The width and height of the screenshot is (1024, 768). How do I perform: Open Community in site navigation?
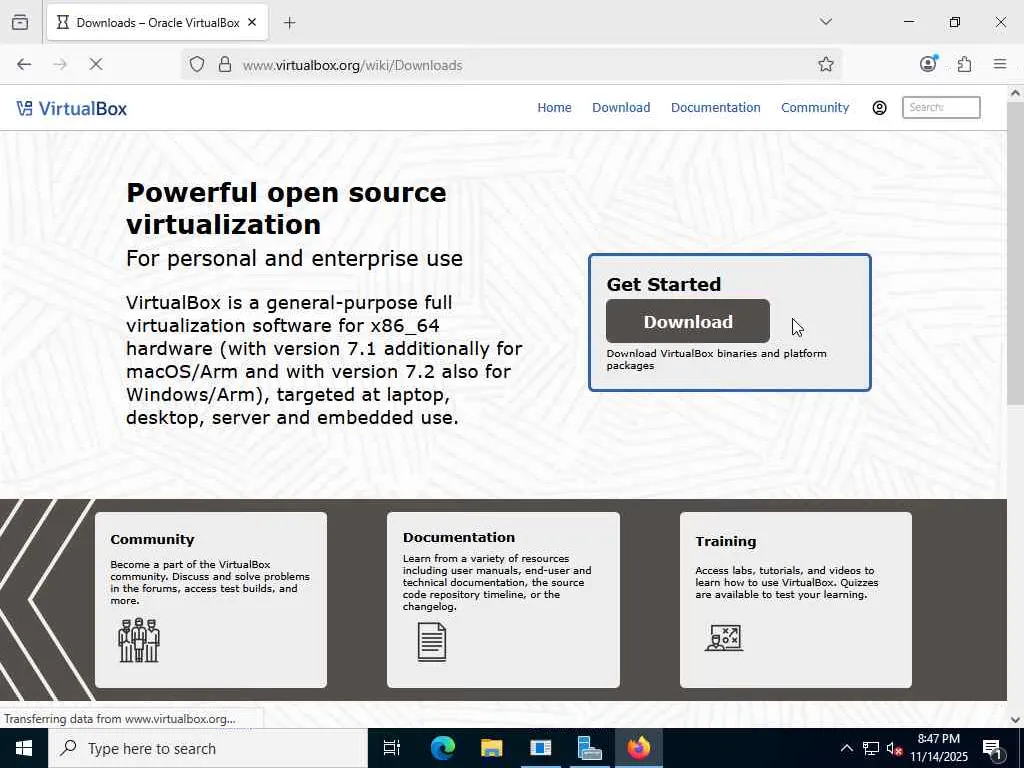pyautogui.click(x=815, y=108)
